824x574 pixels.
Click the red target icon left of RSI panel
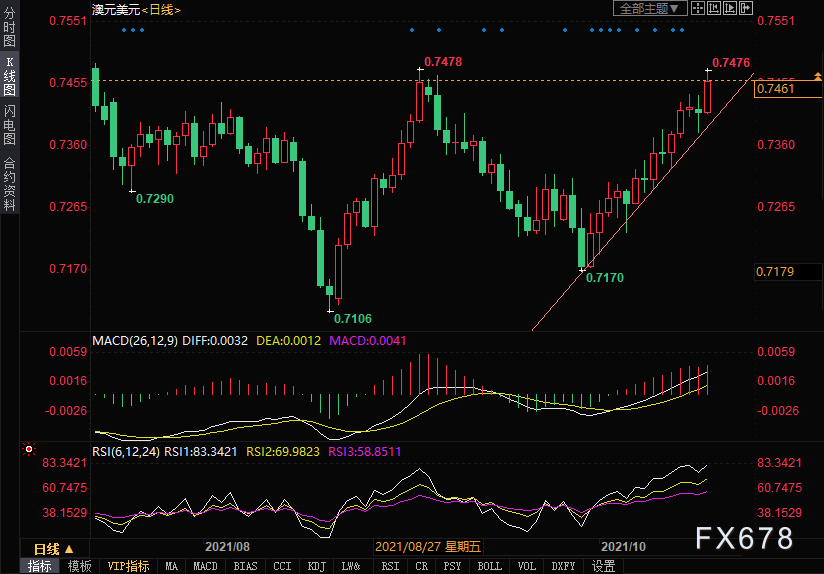coord(29,449)
